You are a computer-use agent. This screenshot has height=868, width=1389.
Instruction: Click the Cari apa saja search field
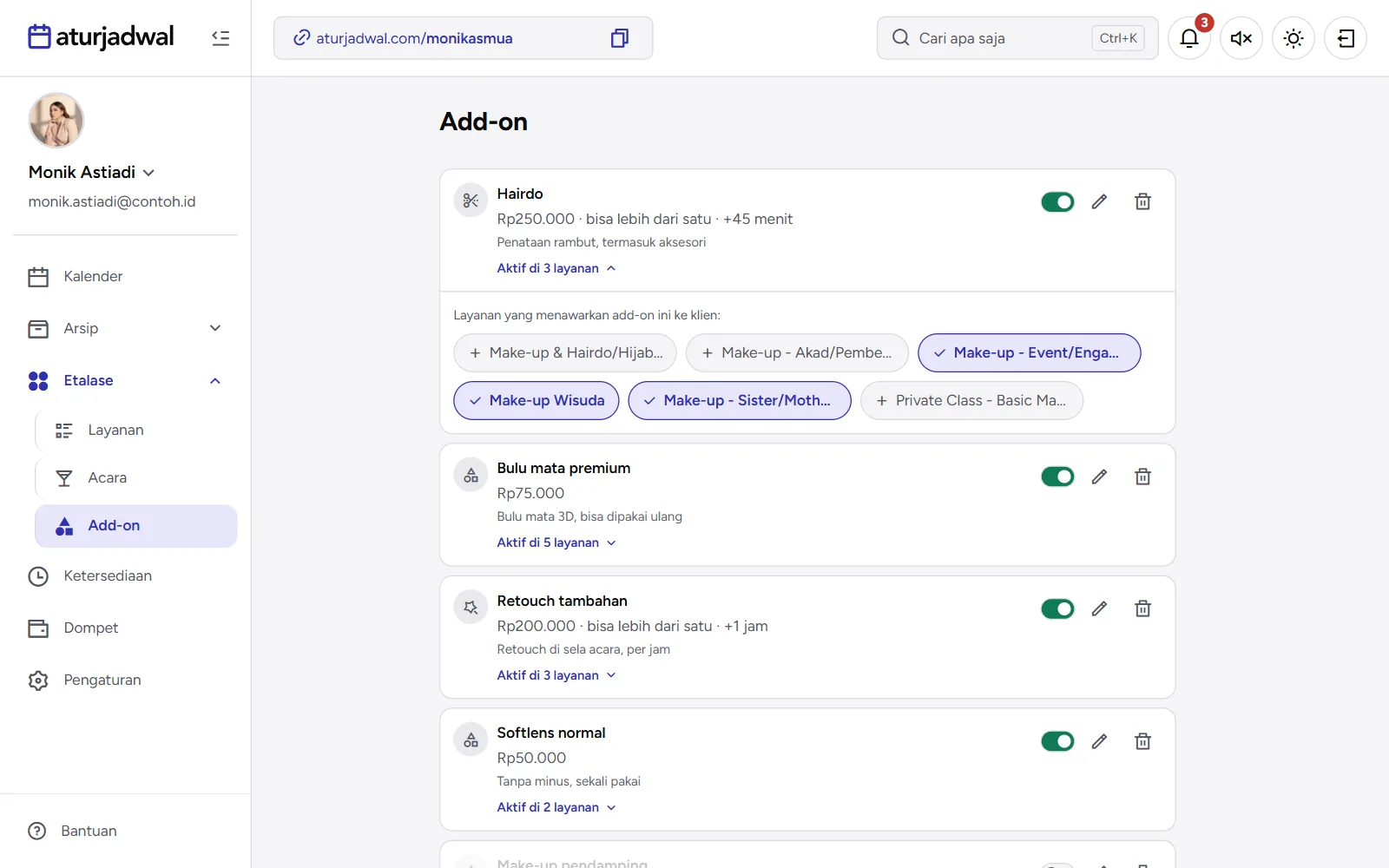tap(1017, 38)
